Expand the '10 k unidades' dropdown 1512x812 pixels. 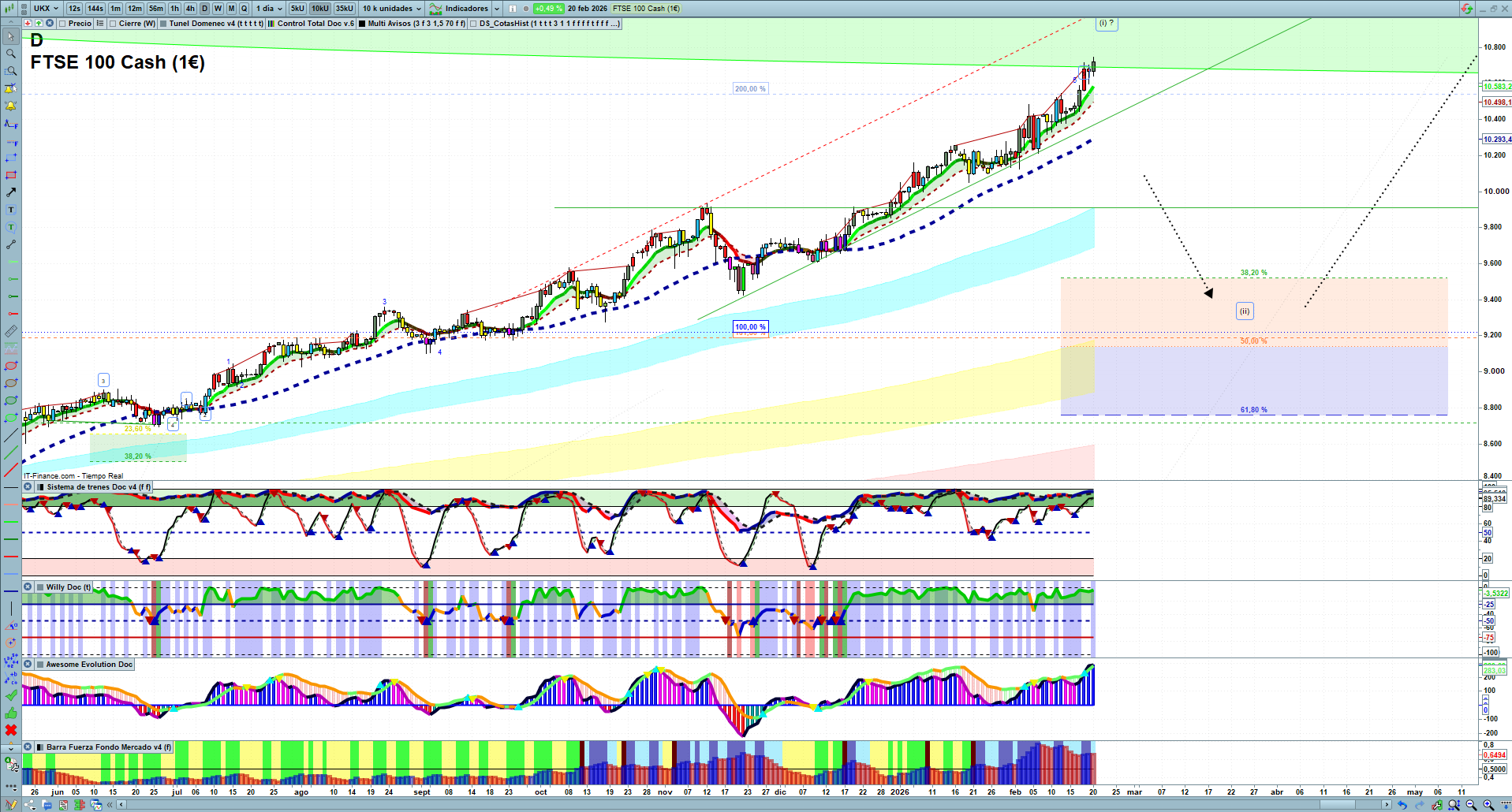(392, 9)
